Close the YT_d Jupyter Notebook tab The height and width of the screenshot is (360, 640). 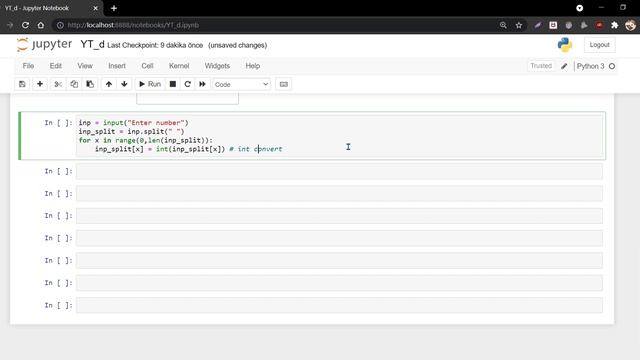[96, 8]
